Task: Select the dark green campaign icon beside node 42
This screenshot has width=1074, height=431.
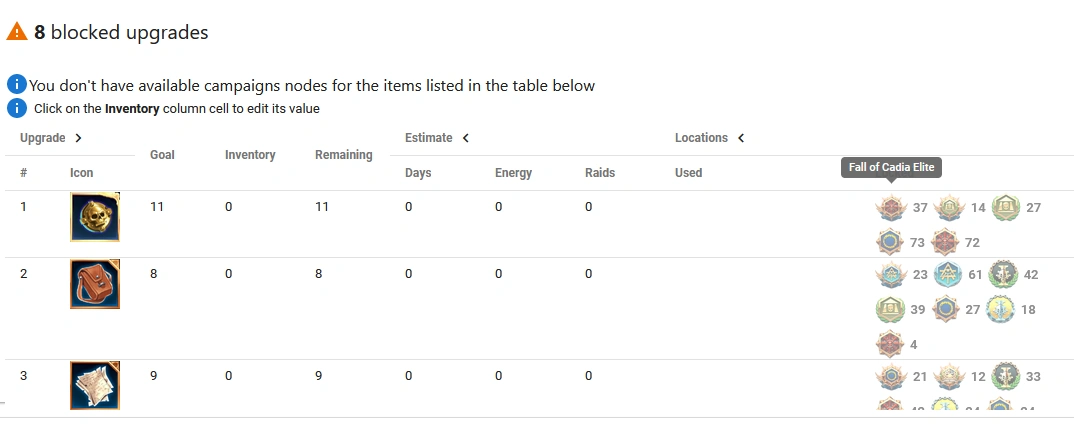Action: pyautogui.click(x=1003, y=275)
